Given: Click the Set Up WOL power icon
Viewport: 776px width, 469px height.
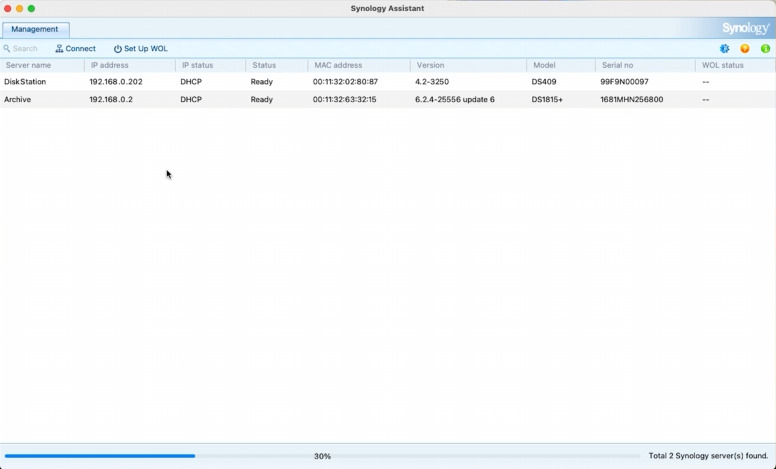Looking at the screenshot, I should tap(118, 48).
